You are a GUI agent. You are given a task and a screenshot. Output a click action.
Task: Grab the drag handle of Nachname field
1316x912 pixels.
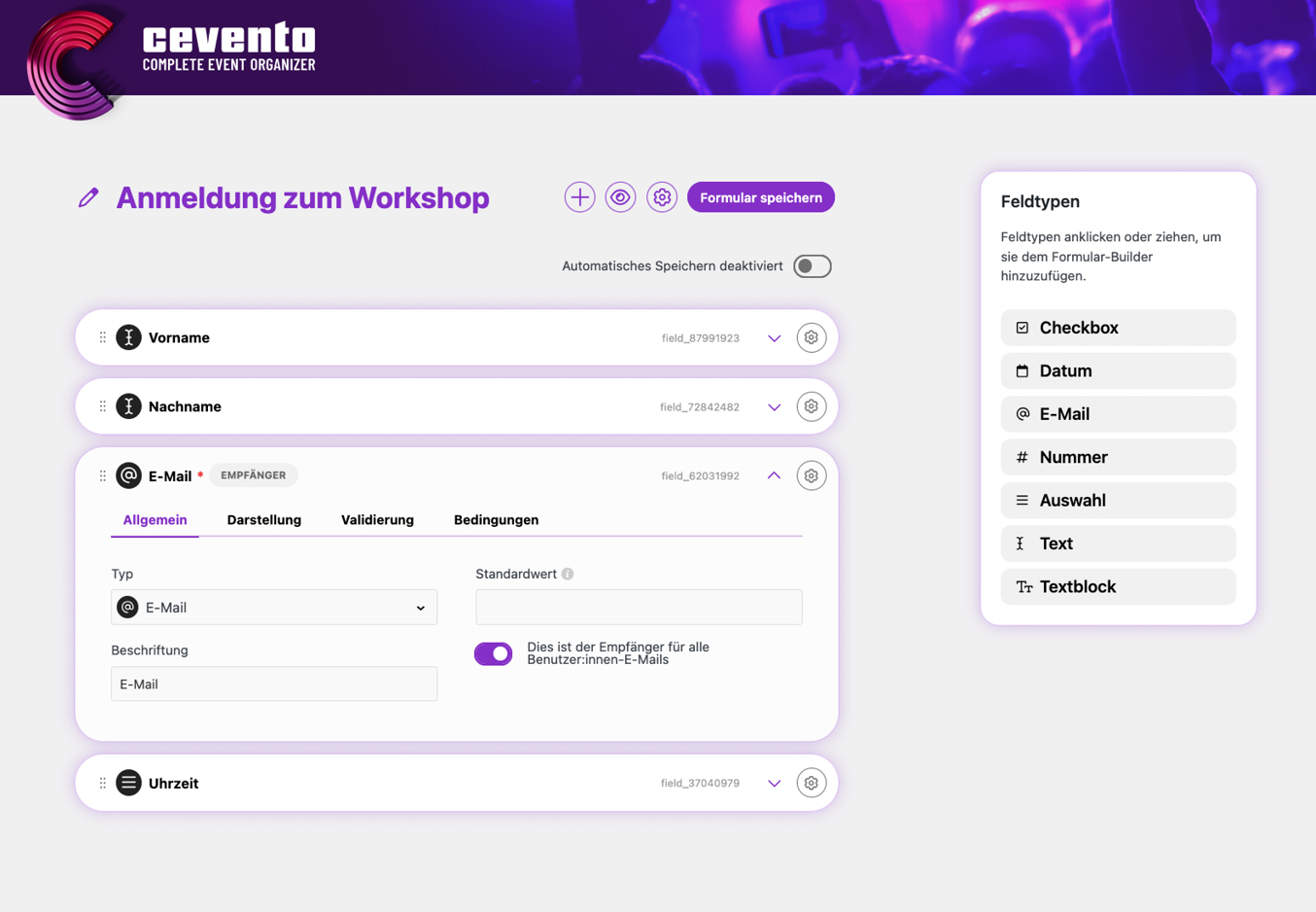coord(102,406)
